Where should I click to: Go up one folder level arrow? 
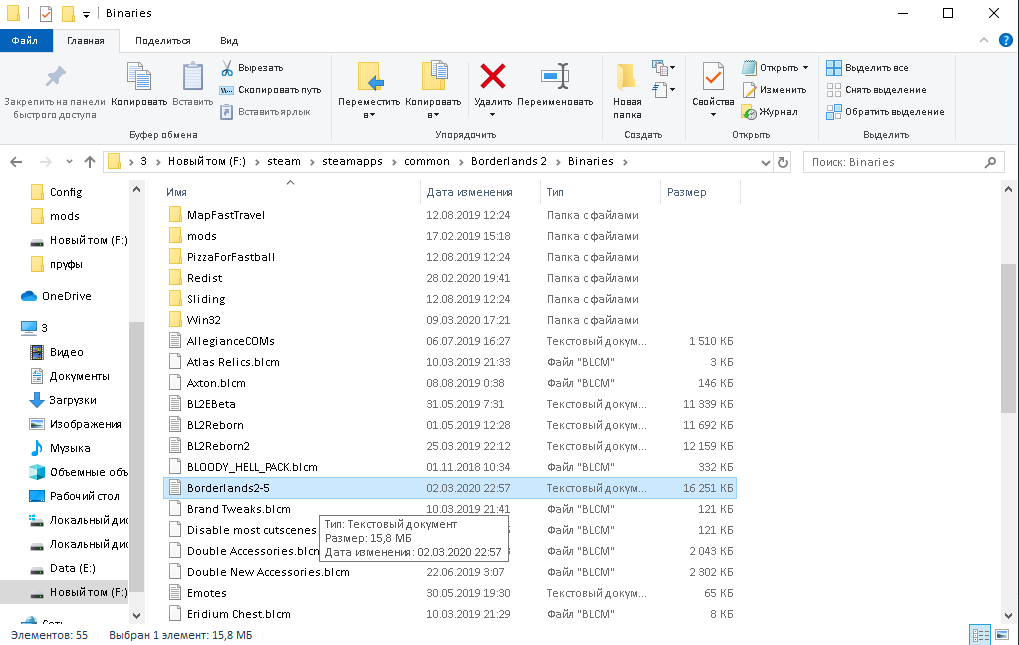(90, 162)
